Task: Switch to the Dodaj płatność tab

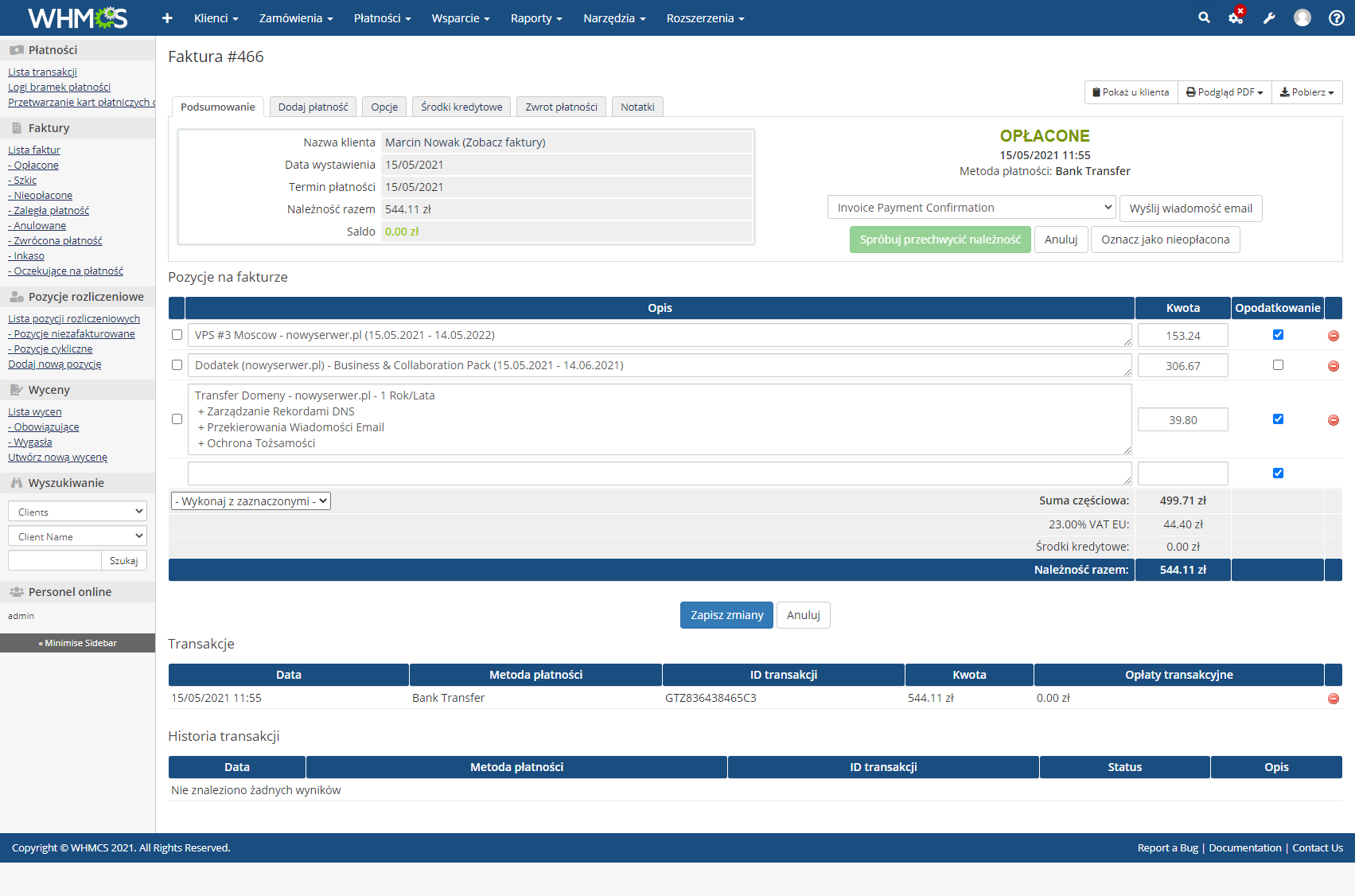Action: (313, 107)
